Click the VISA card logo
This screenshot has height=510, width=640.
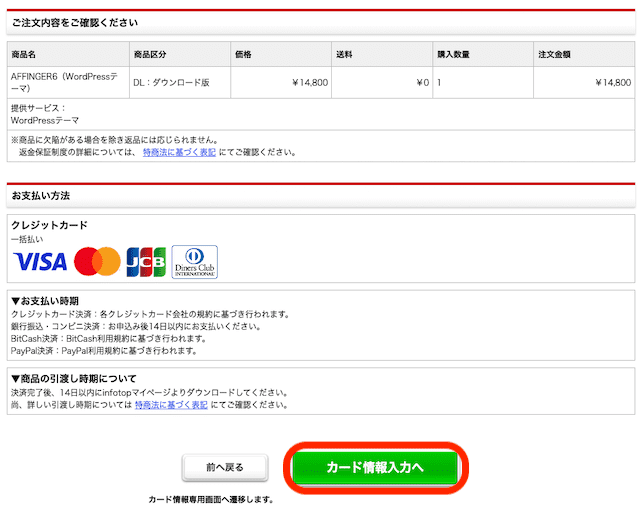(40, 262)
